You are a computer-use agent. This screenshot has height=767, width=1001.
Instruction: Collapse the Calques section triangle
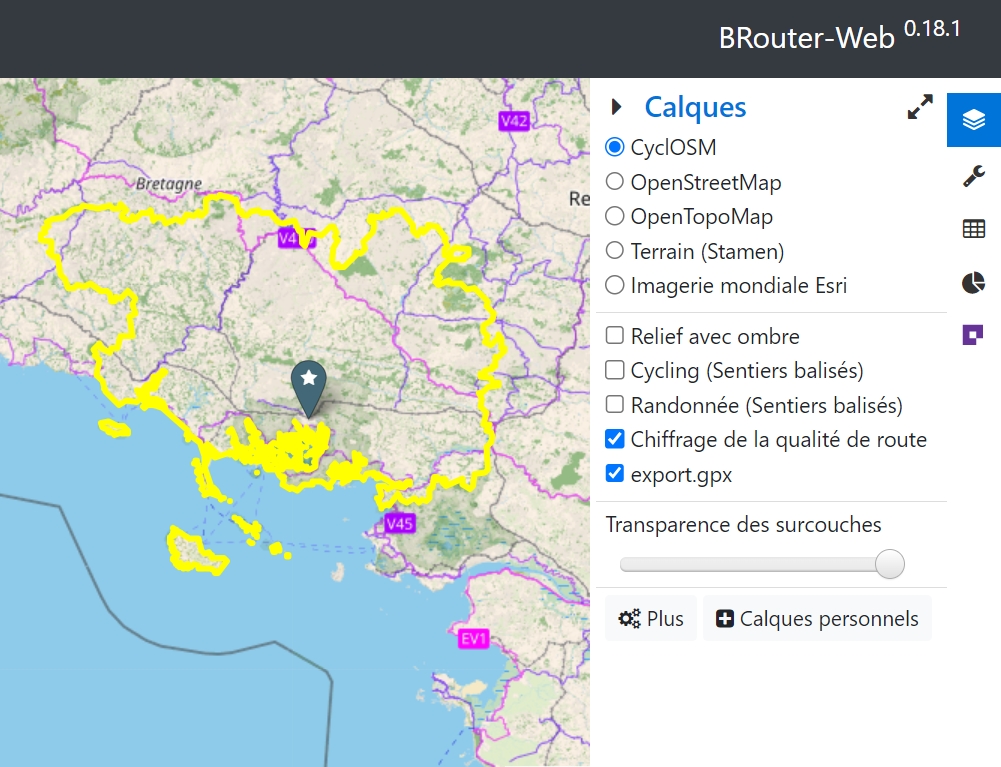point(617,107)
